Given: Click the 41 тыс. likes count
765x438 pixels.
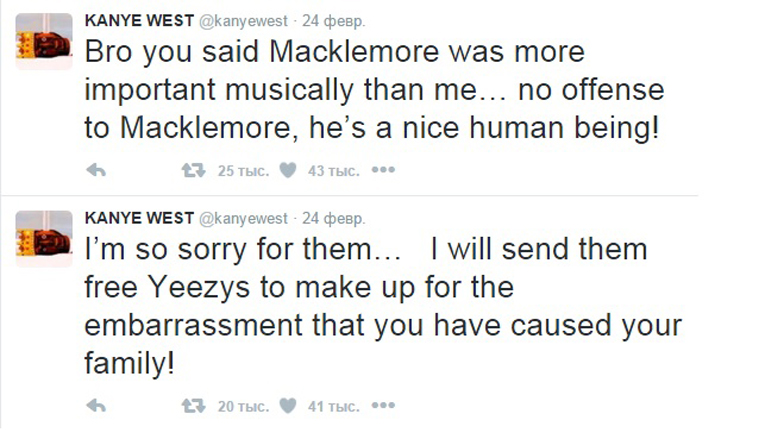Looking at the screenshot, I should click(333, 406).
